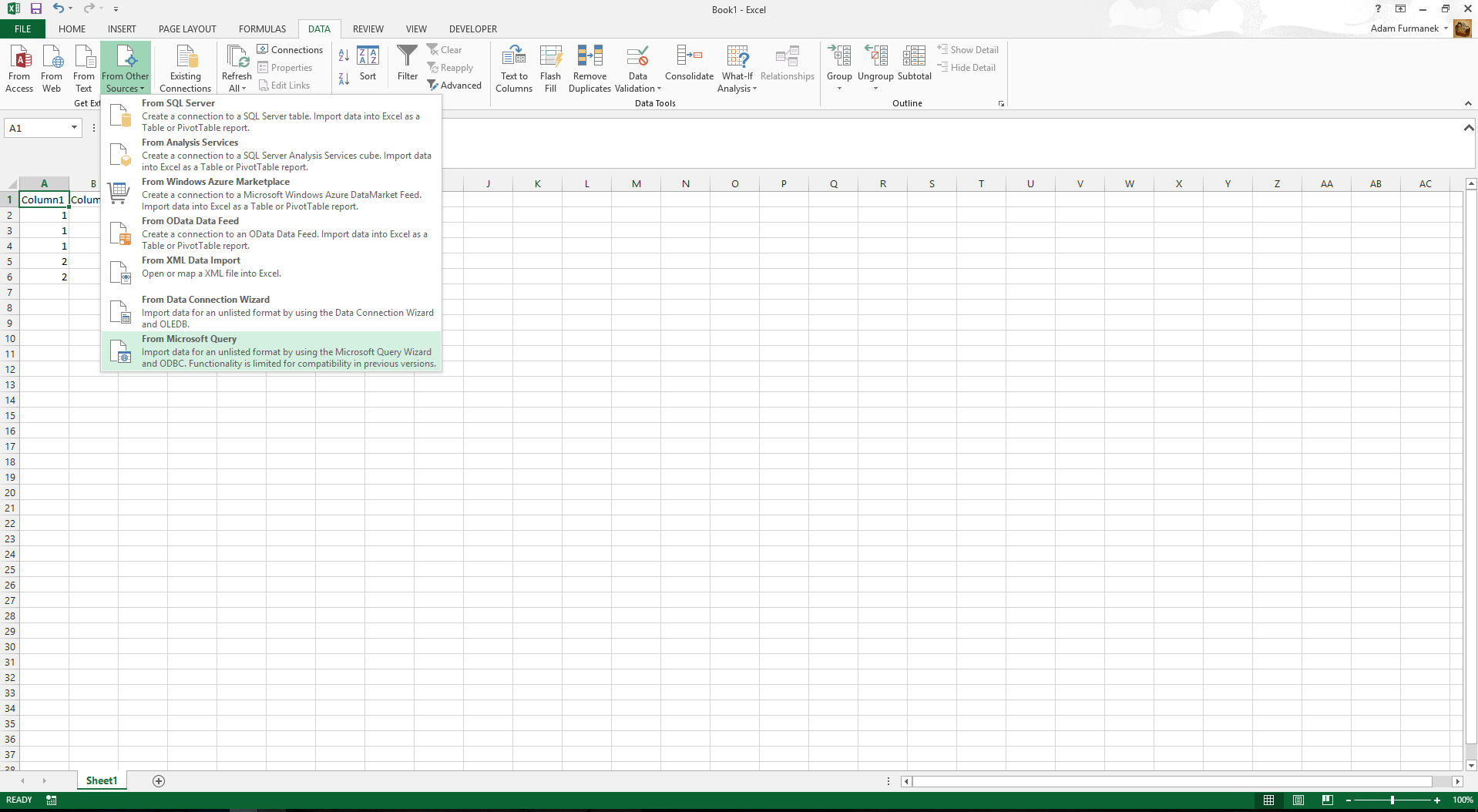
Task: Launch Text to Columns
Action: [514, 68]
